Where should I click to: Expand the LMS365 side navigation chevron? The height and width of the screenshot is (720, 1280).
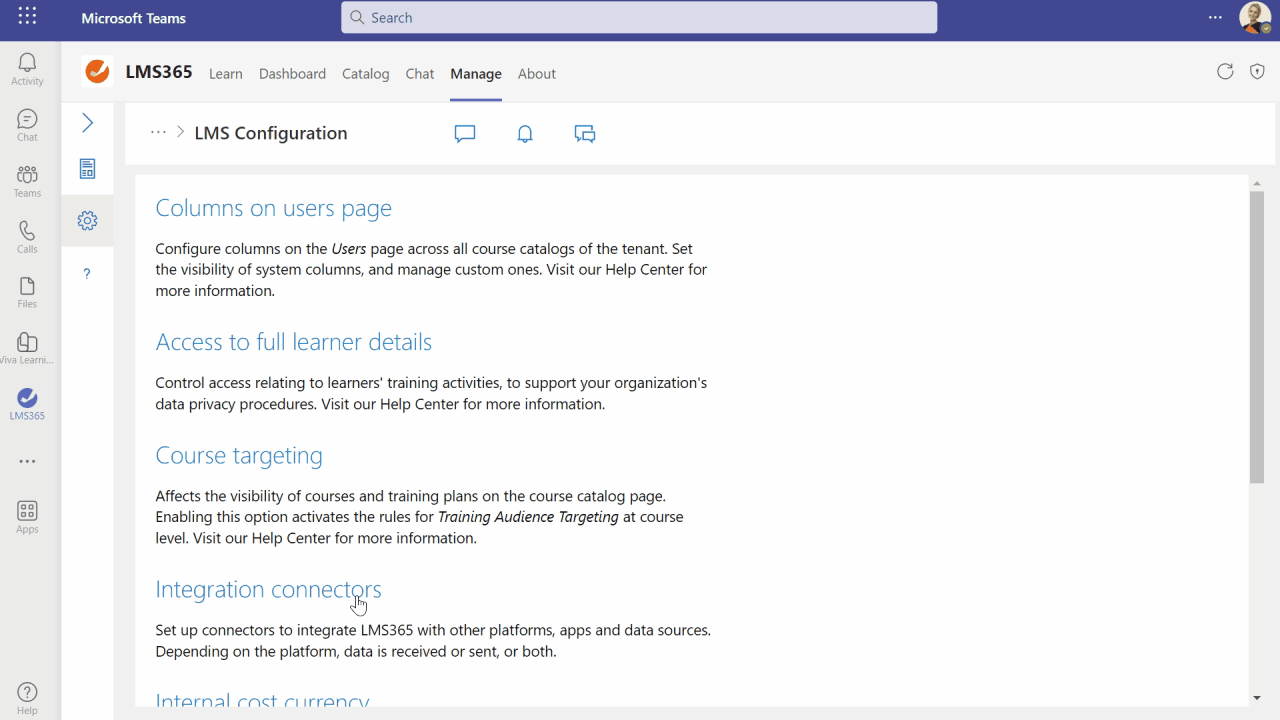pyautogui.click(x=87, y=123)
